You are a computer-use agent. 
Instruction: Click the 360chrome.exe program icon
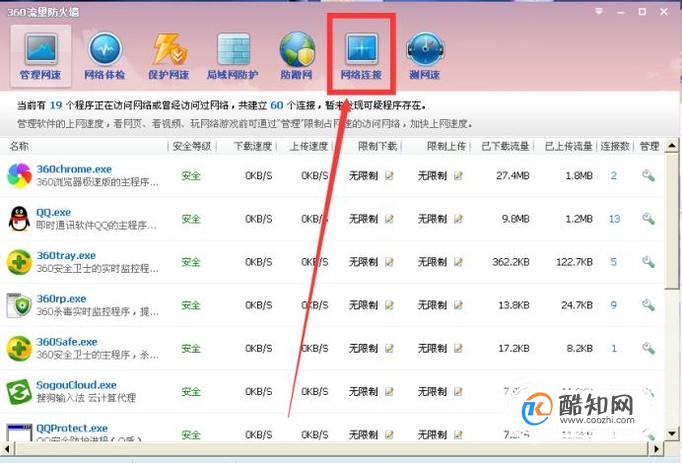coord(19,176)
